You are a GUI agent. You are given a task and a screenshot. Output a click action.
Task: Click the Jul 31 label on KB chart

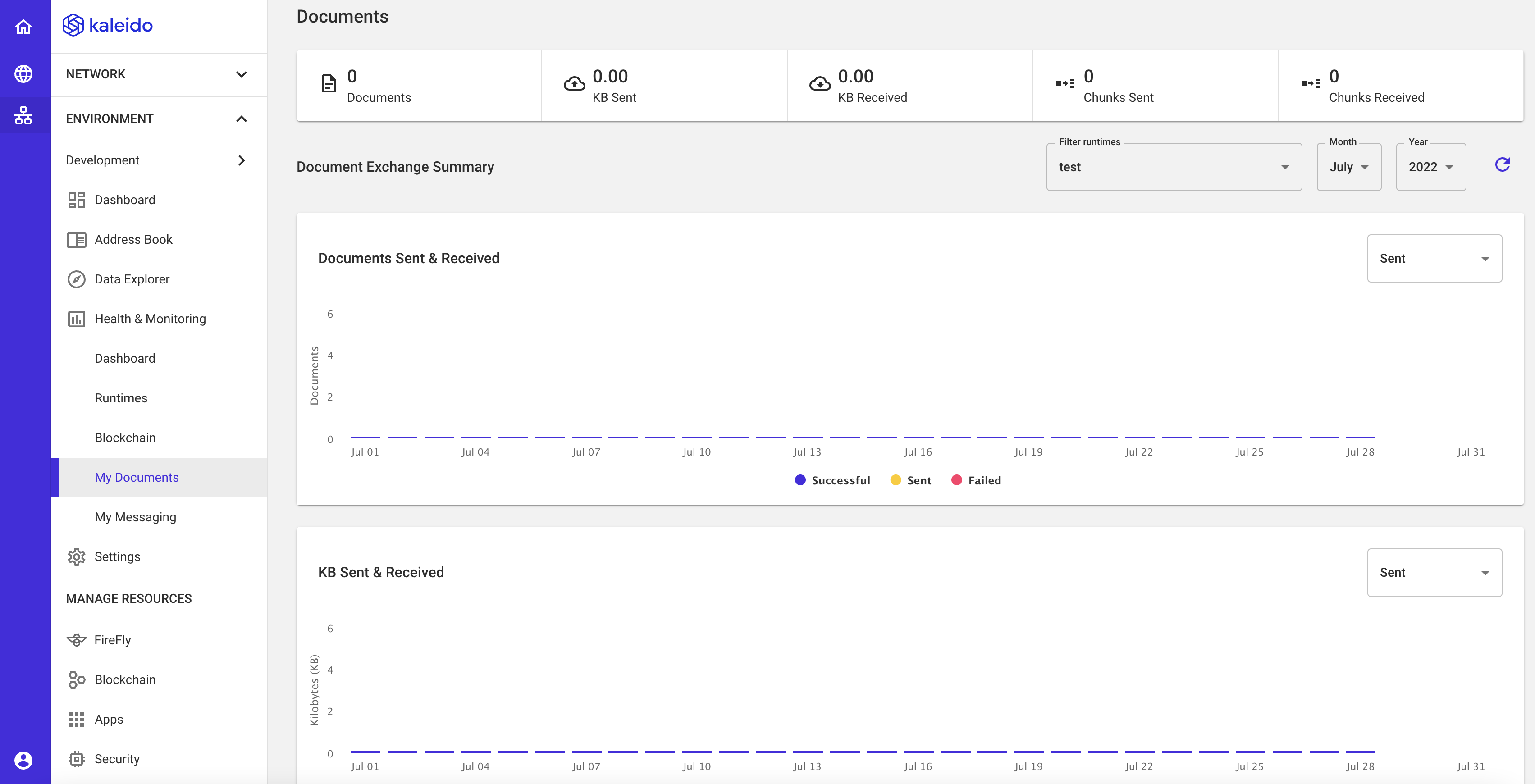(x=1471, y=767)
